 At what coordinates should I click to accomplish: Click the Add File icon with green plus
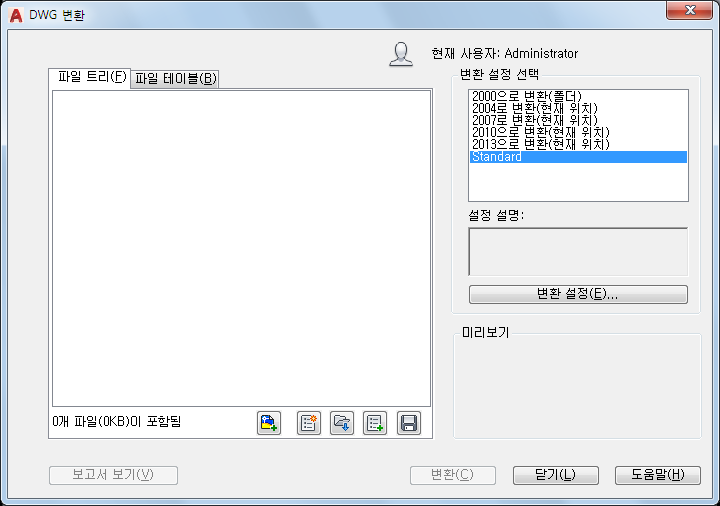pyautogui.click(x=269, y=423)
